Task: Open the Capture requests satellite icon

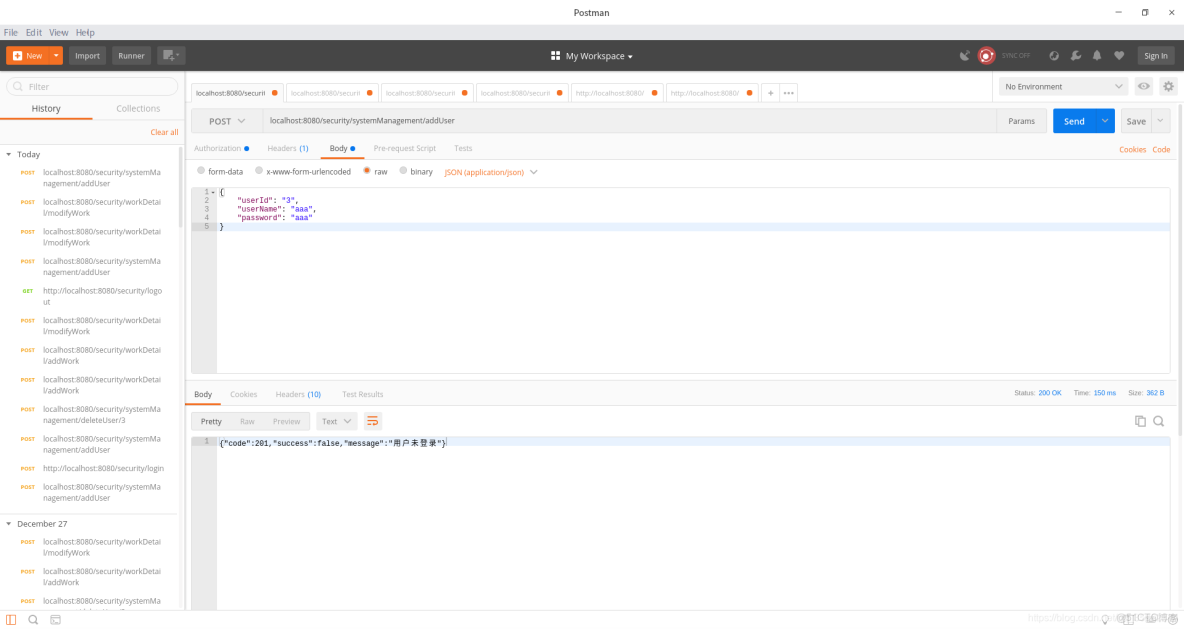Action: (966, 55)
